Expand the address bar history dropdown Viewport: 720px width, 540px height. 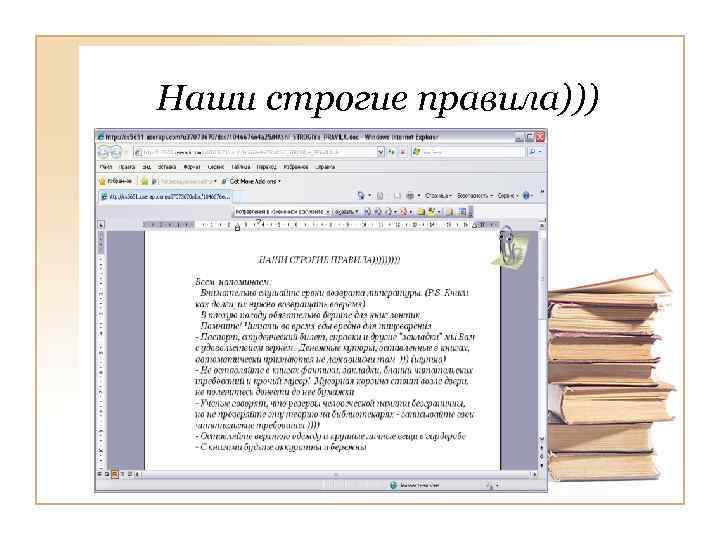(381, 152)
